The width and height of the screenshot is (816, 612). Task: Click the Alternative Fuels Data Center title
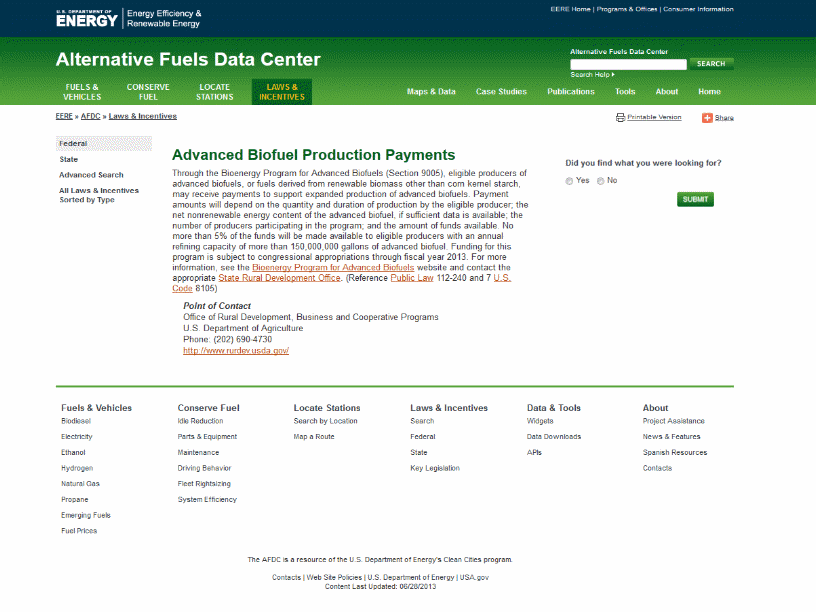click(188, 59)
